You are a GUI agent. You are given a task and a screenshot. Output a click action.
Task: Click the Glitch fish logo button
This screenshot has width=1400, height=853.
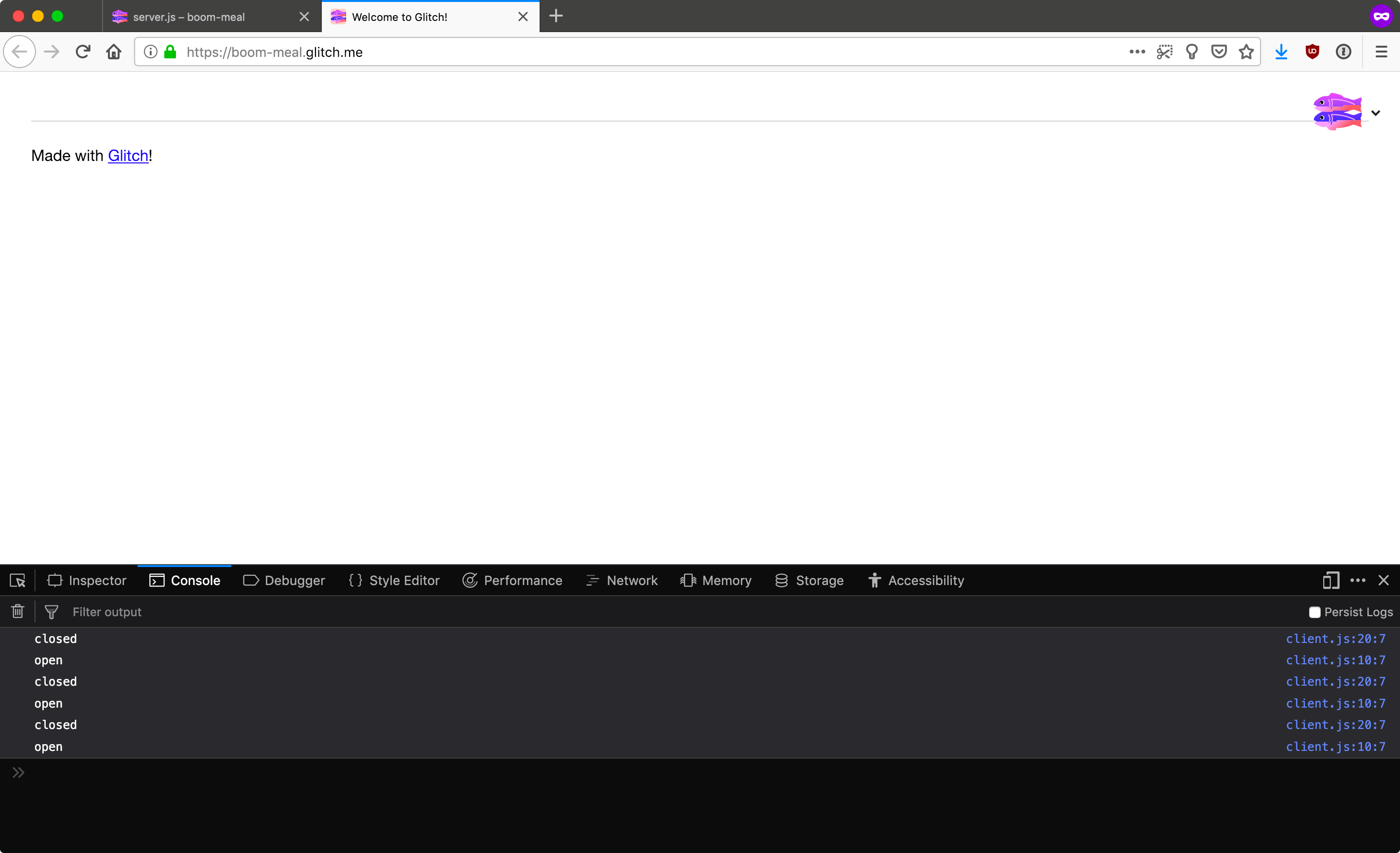(x=1337, y=111)
